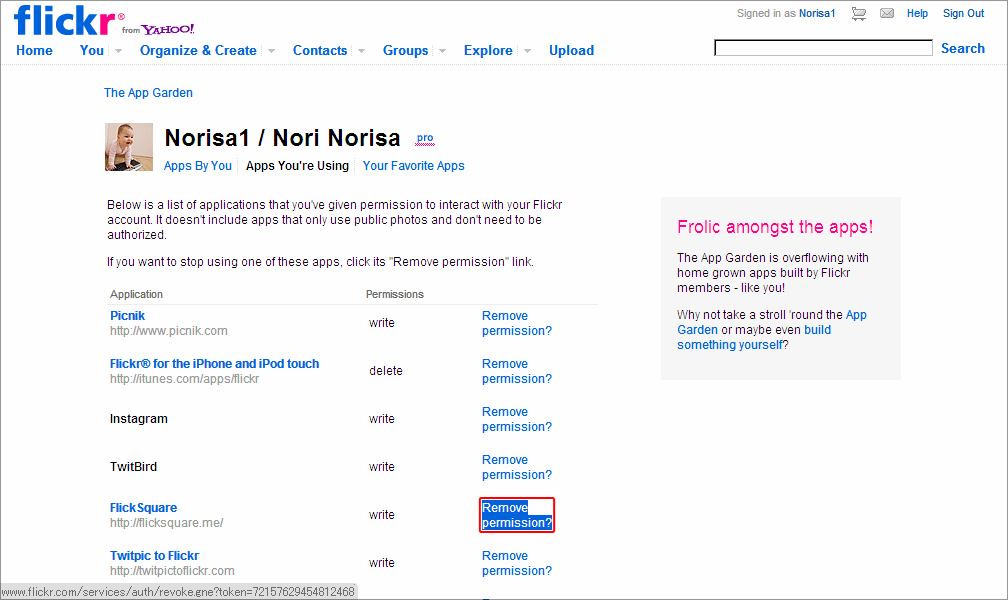This screenshot has width=1008, height=600.
Task: Open the Picnik application link
Action: point(127,316)
